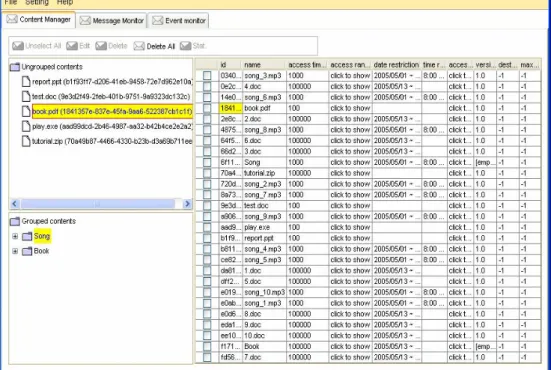
Task: Click the left arrow of horizontal scrollbar
Action: [14, 203]
